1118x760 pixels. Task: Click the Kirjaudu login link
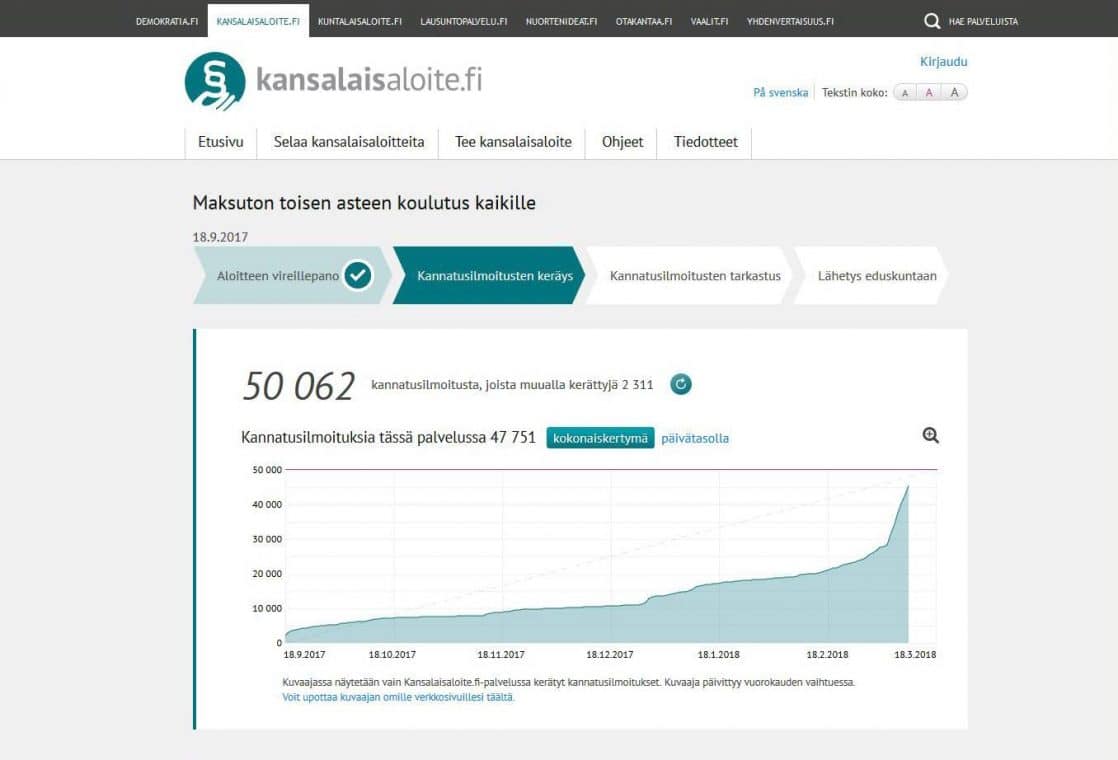(x=943, y=62)
